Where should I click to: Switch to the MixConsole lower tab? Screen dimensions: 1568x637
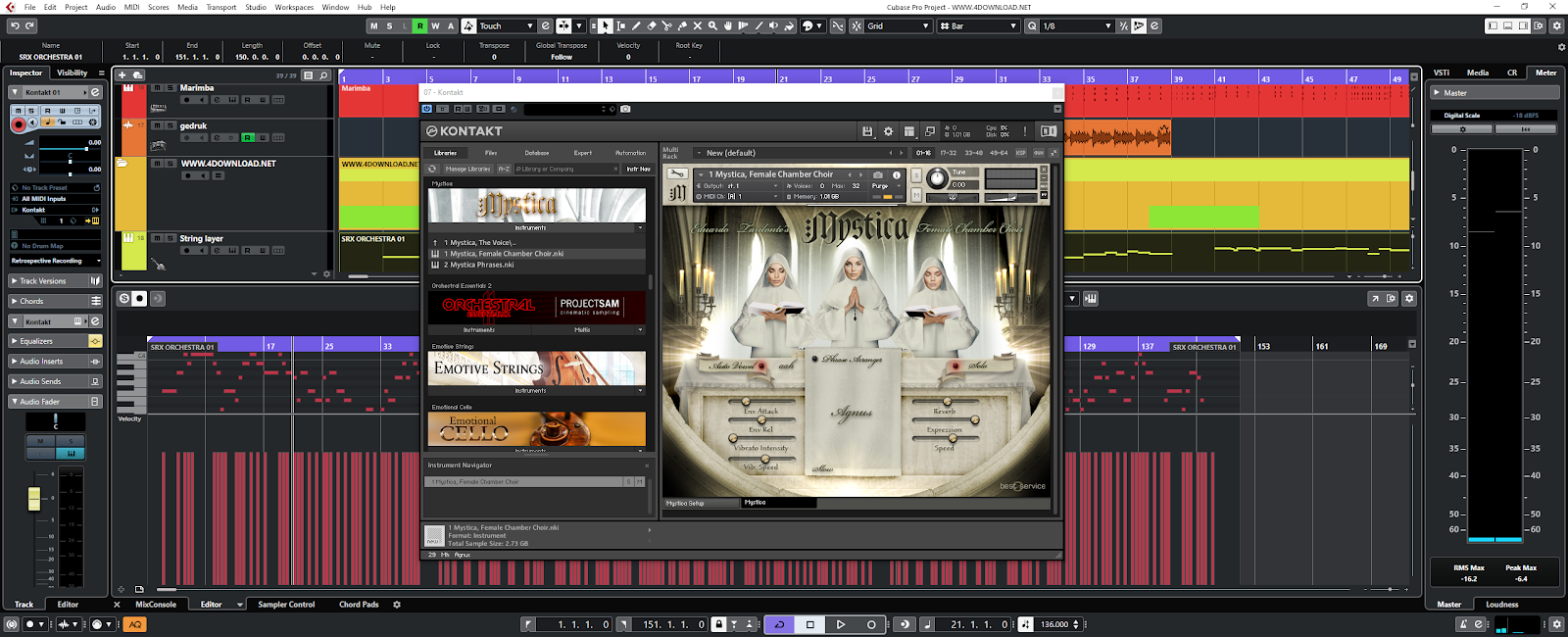156,605
